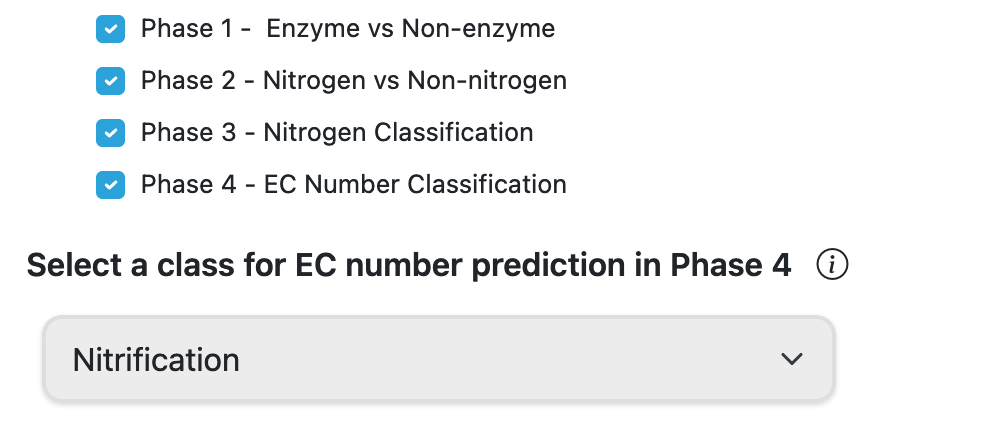Click the chevron arrow in Nitrification dropdown
Viewport: 982px width, 427px height.
(x=792, y=359)
